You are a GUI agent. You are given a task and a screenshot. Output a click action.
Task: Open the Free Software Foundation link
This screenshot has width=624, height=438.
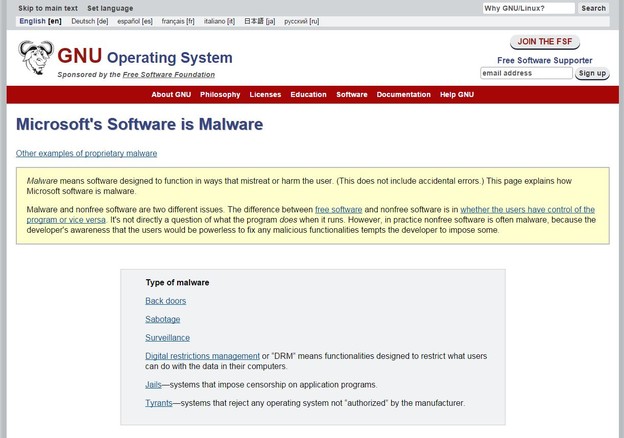(169, 74)
